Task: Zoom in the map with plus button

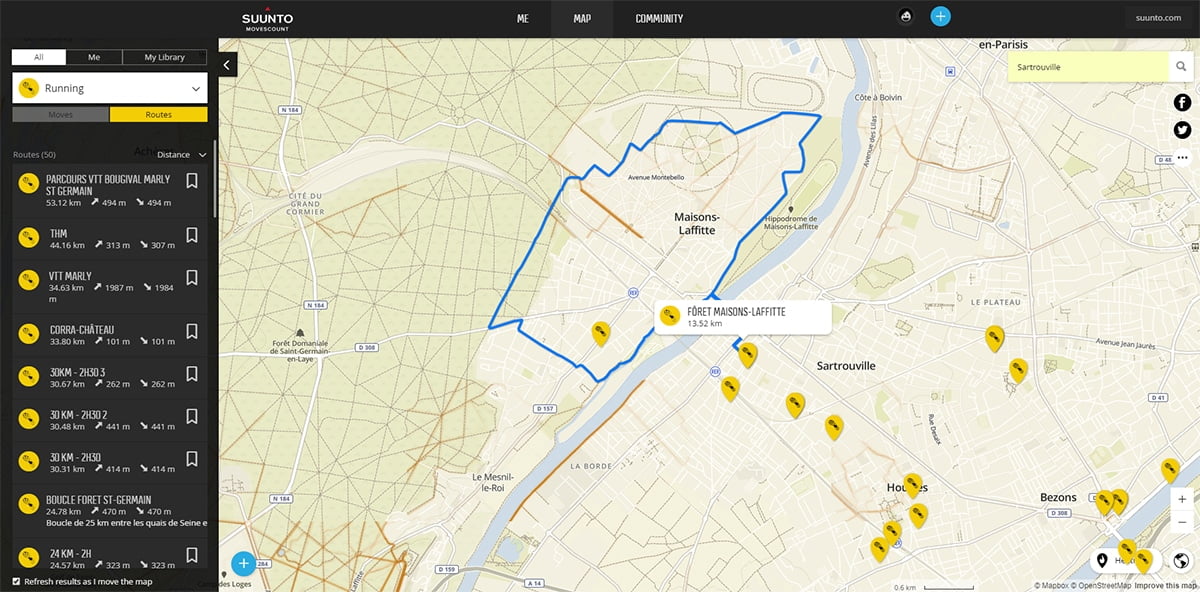Action: click(x=1182, y=499)
